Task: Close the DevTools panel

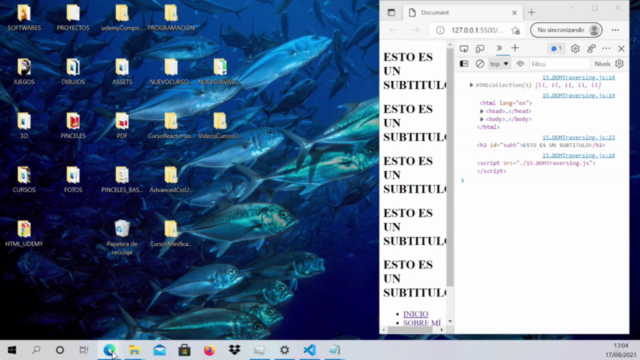Action: click(x=621, y=49)
